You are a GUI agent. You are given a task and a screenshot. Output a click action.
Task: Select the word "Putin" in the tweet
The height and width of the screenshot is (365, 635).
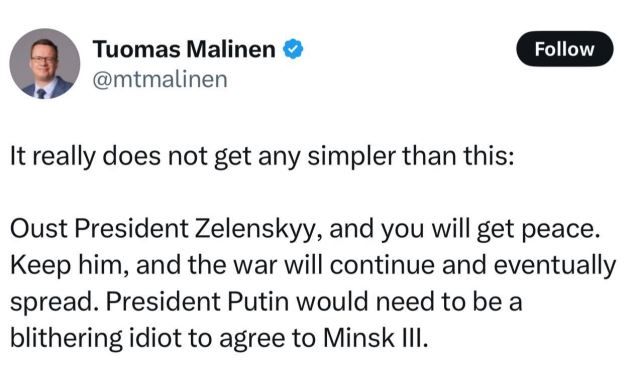[x=258, y=301]
